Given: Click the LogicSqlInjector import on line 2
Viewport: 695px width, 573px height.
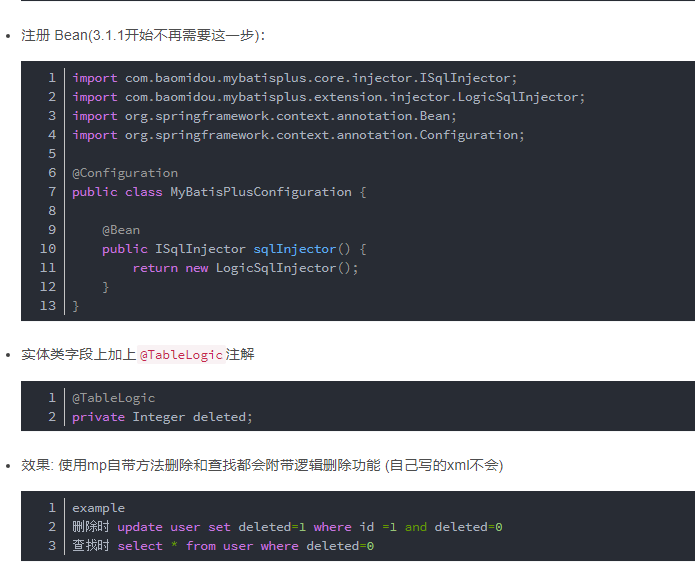Looking at the screenshot, I should [x=328, y=97].
